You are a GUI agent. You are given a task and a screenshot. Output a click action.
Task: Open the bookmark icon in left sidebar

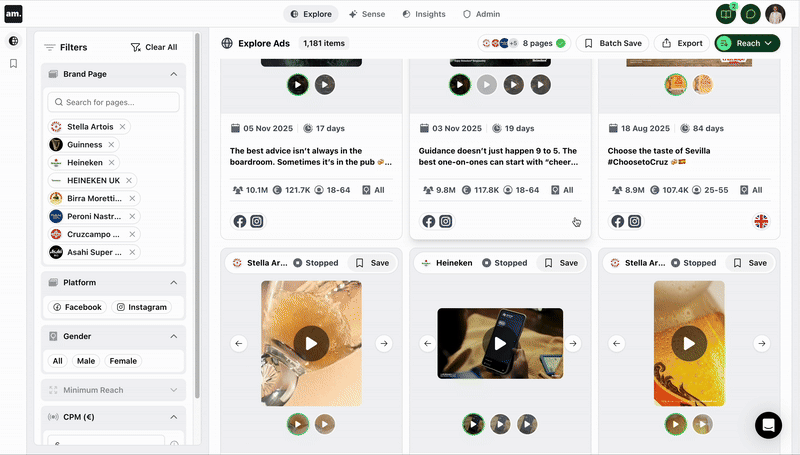tap(13, 63)
